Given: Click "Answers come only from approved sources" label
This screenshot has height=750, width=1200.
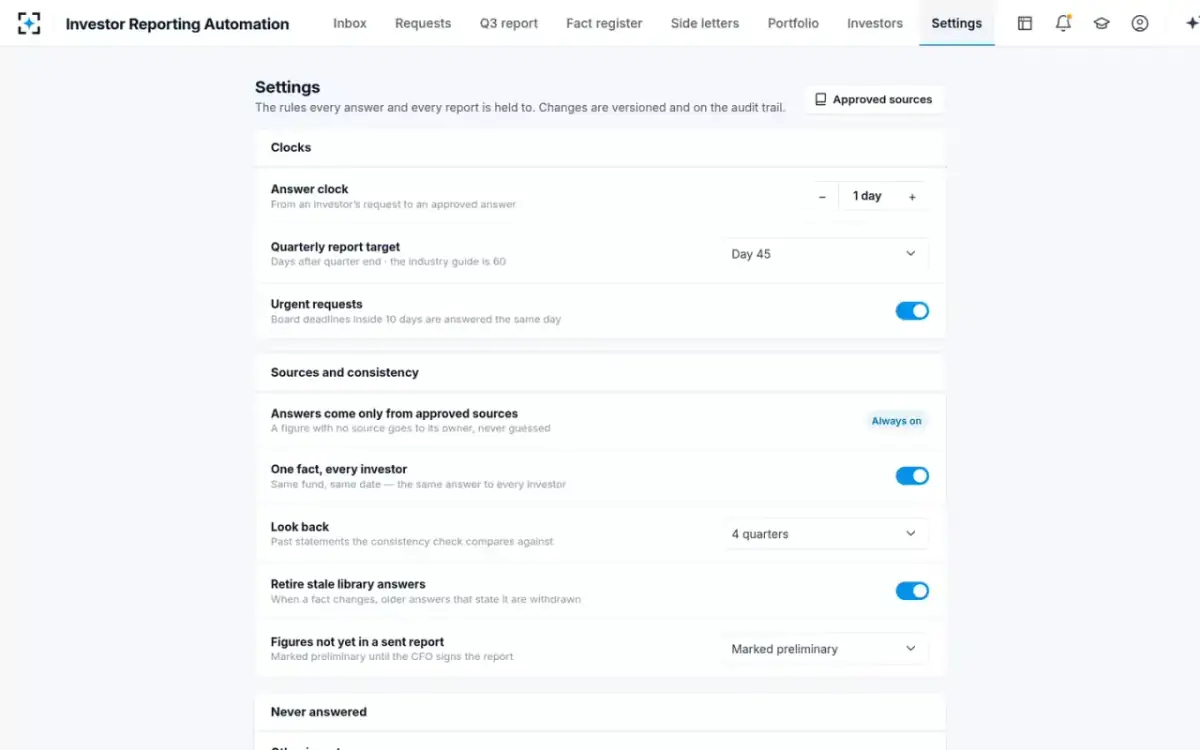Looking at the screenshot, I should [x=394, y=413].
